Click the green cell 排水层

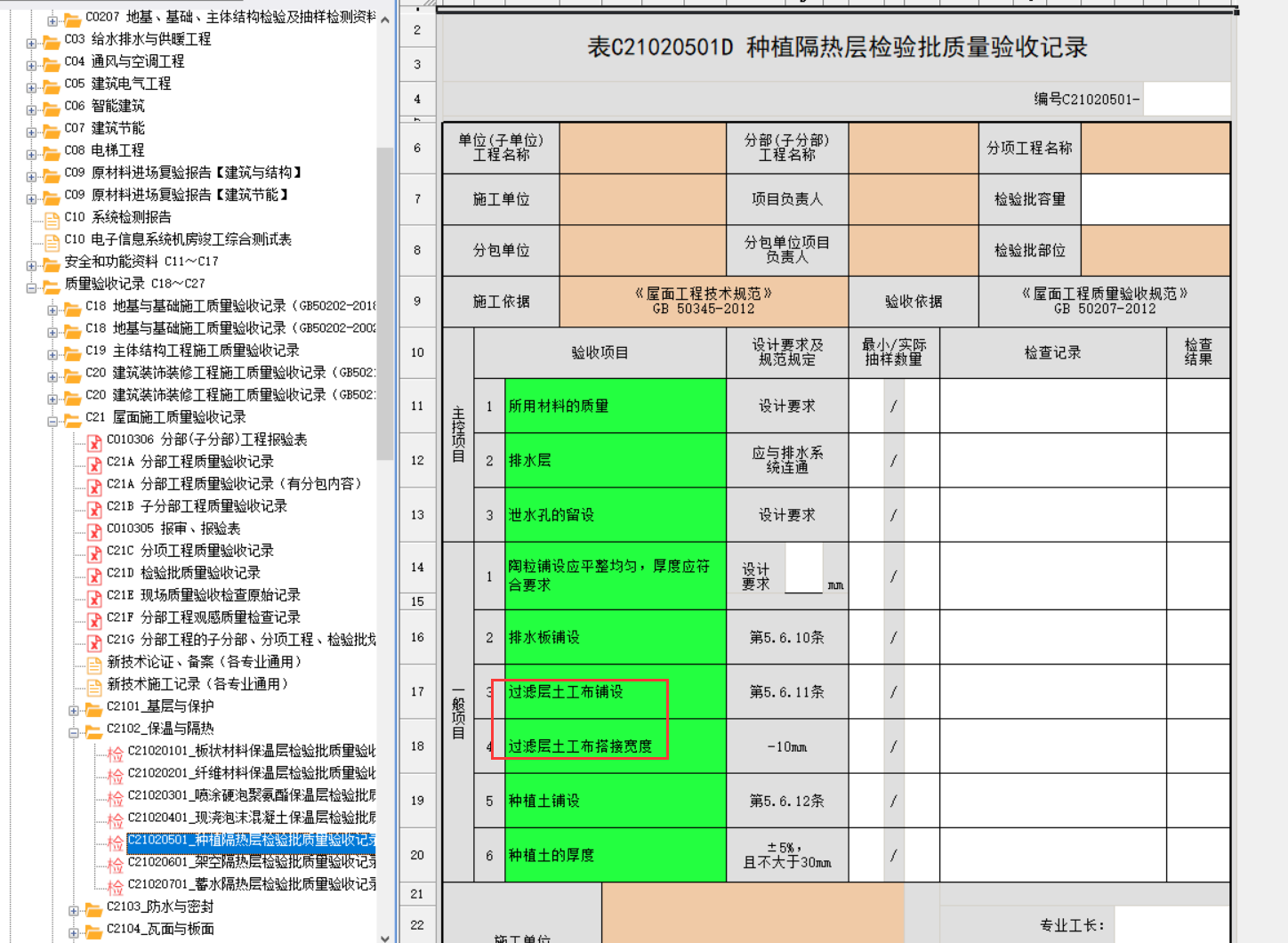[x=616, y=460]
